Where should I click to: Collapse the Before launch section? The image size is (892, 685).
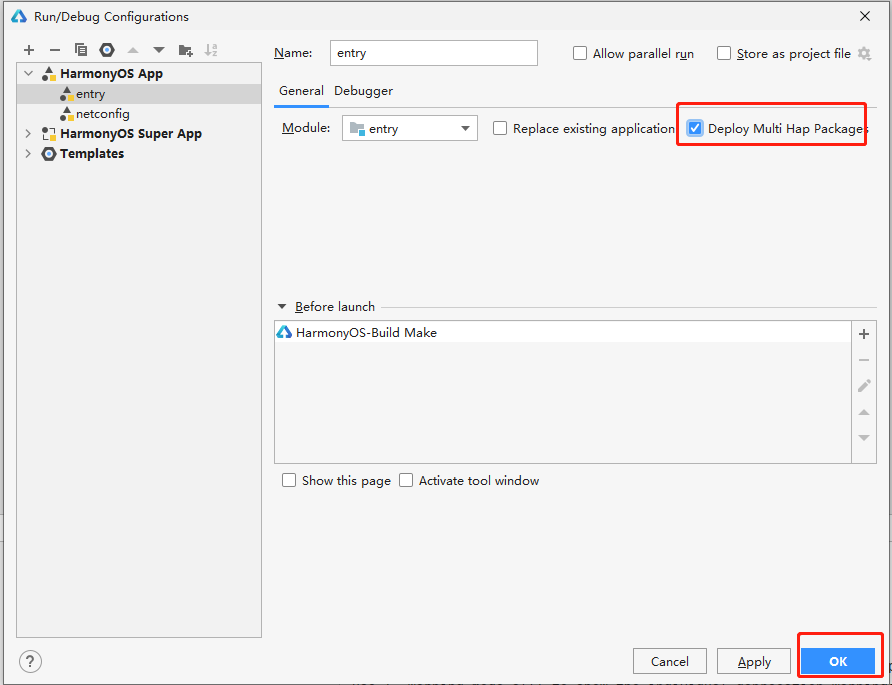pos(282,307)
